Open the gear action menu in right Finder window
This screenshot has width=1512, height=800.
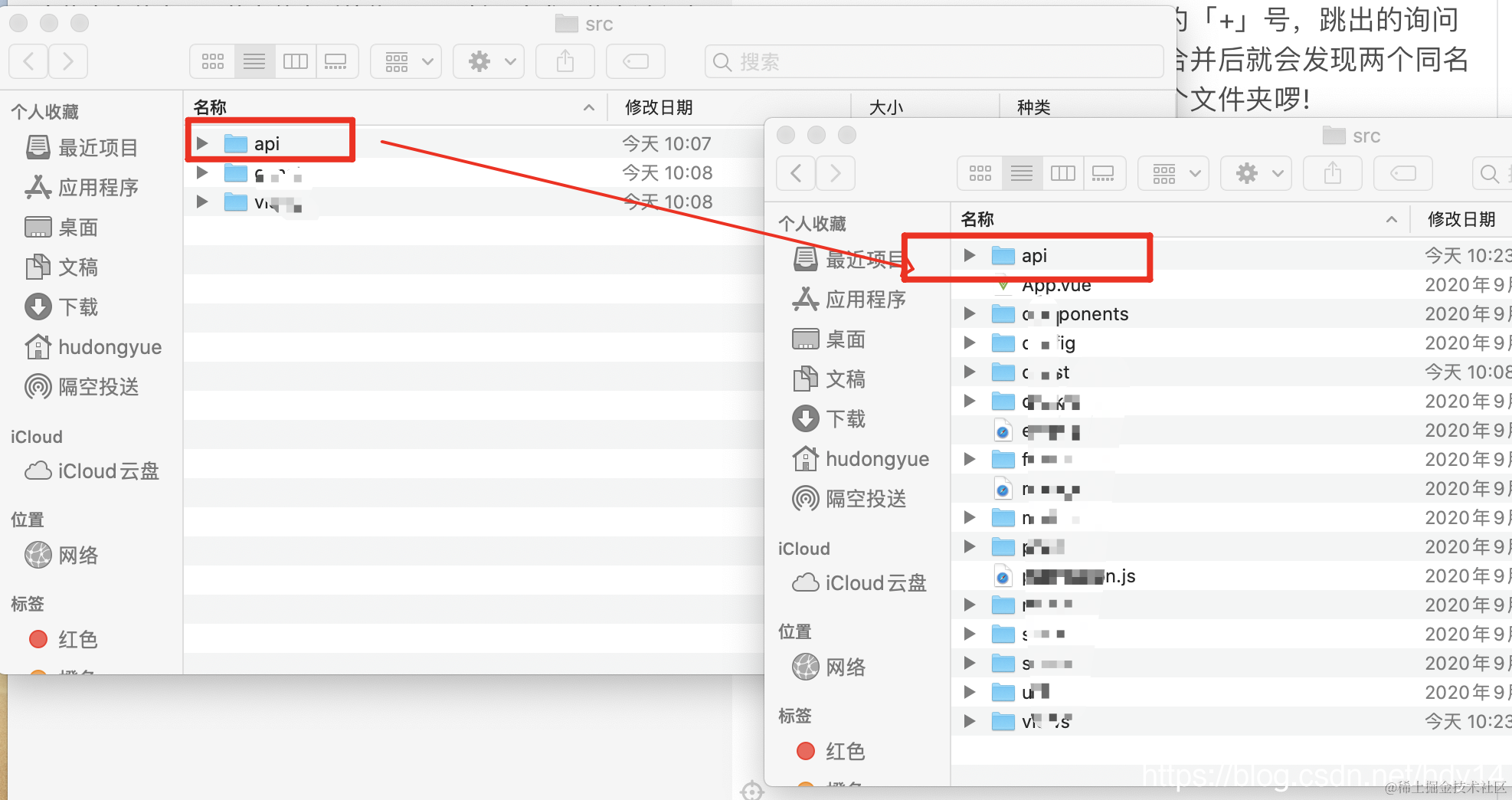click(1256, 173)
